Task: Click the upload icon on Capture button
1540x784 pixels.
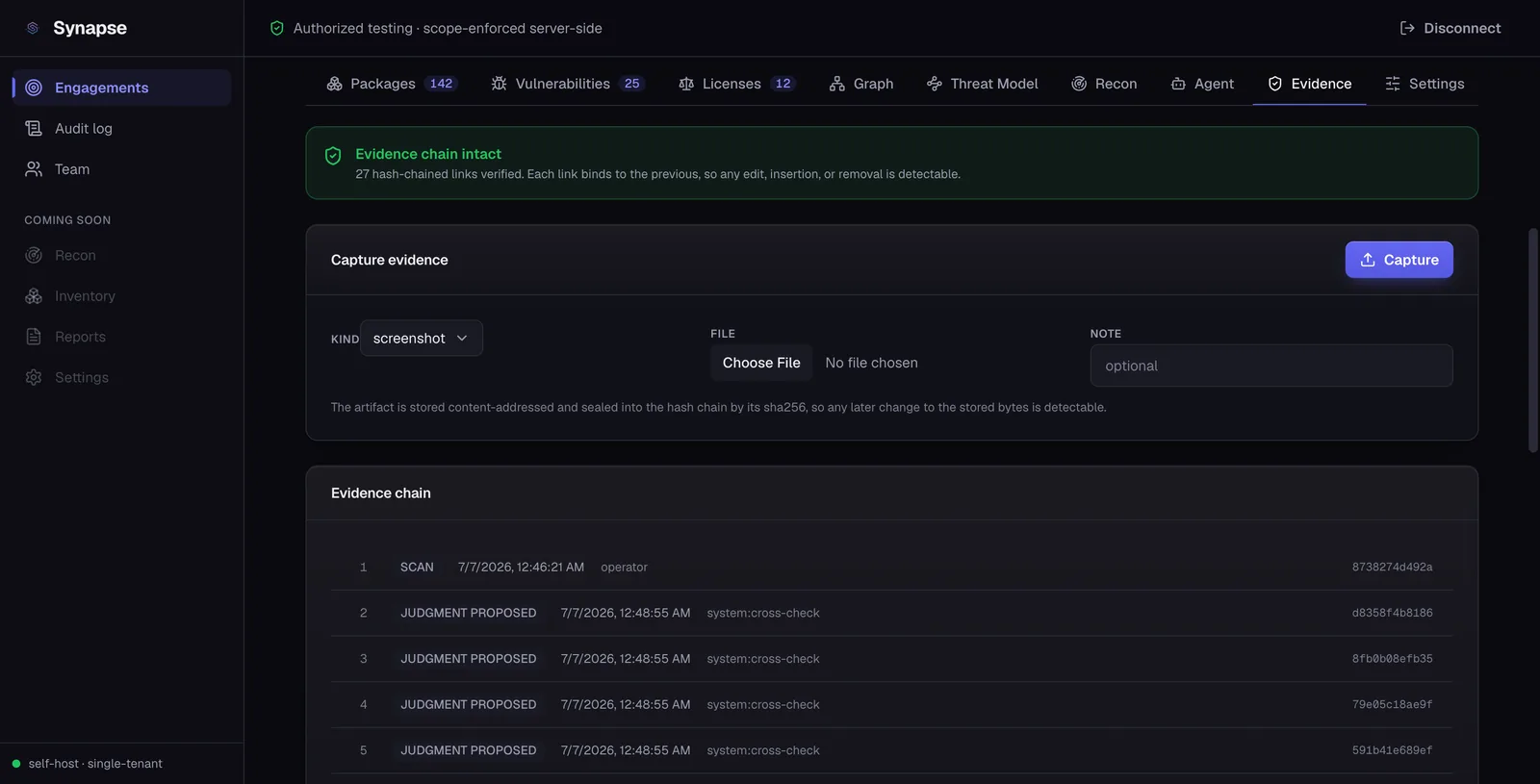Action: coord(1368,260)
